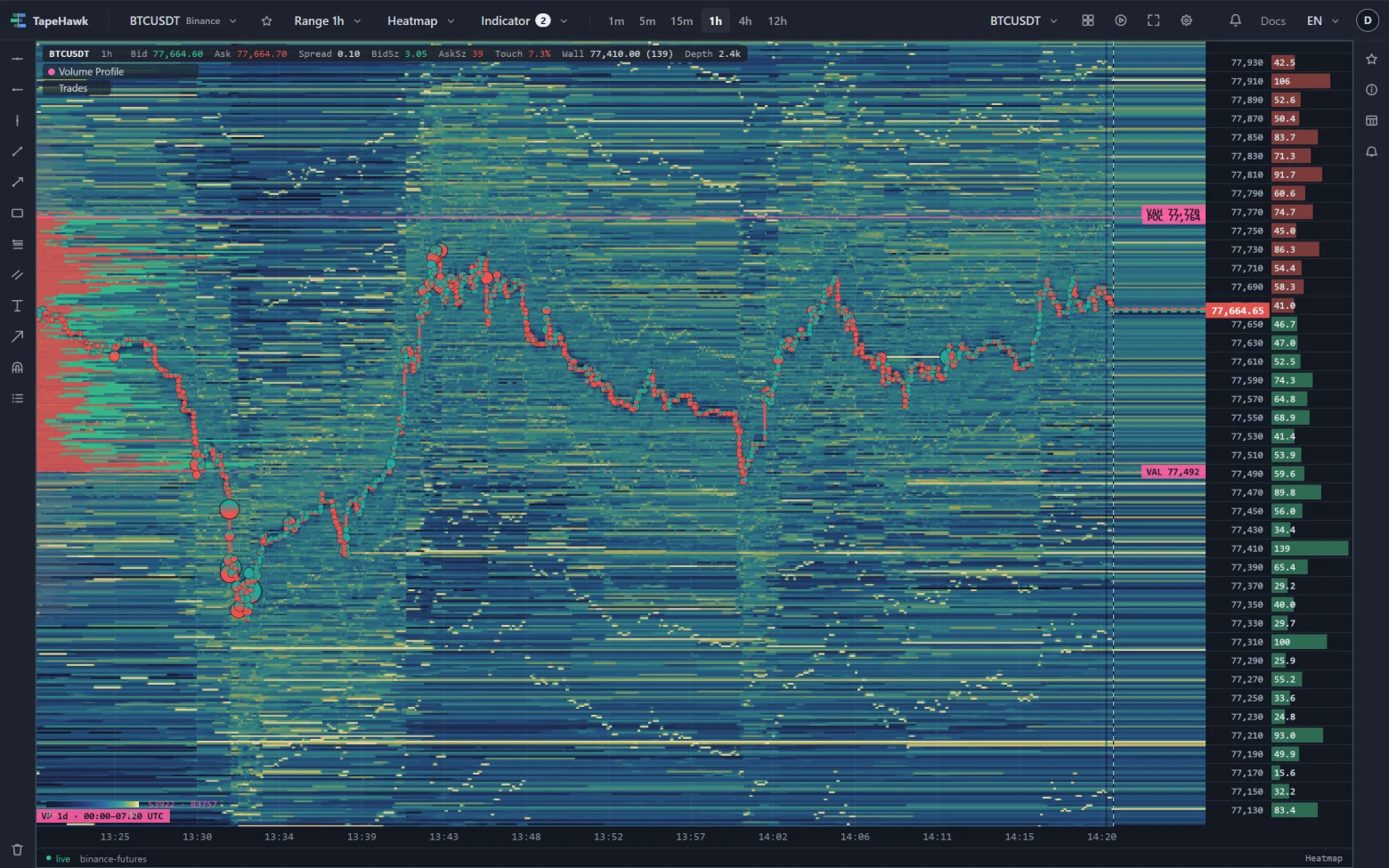Expand the Range 1h dropdown

(x=327, y=20)
